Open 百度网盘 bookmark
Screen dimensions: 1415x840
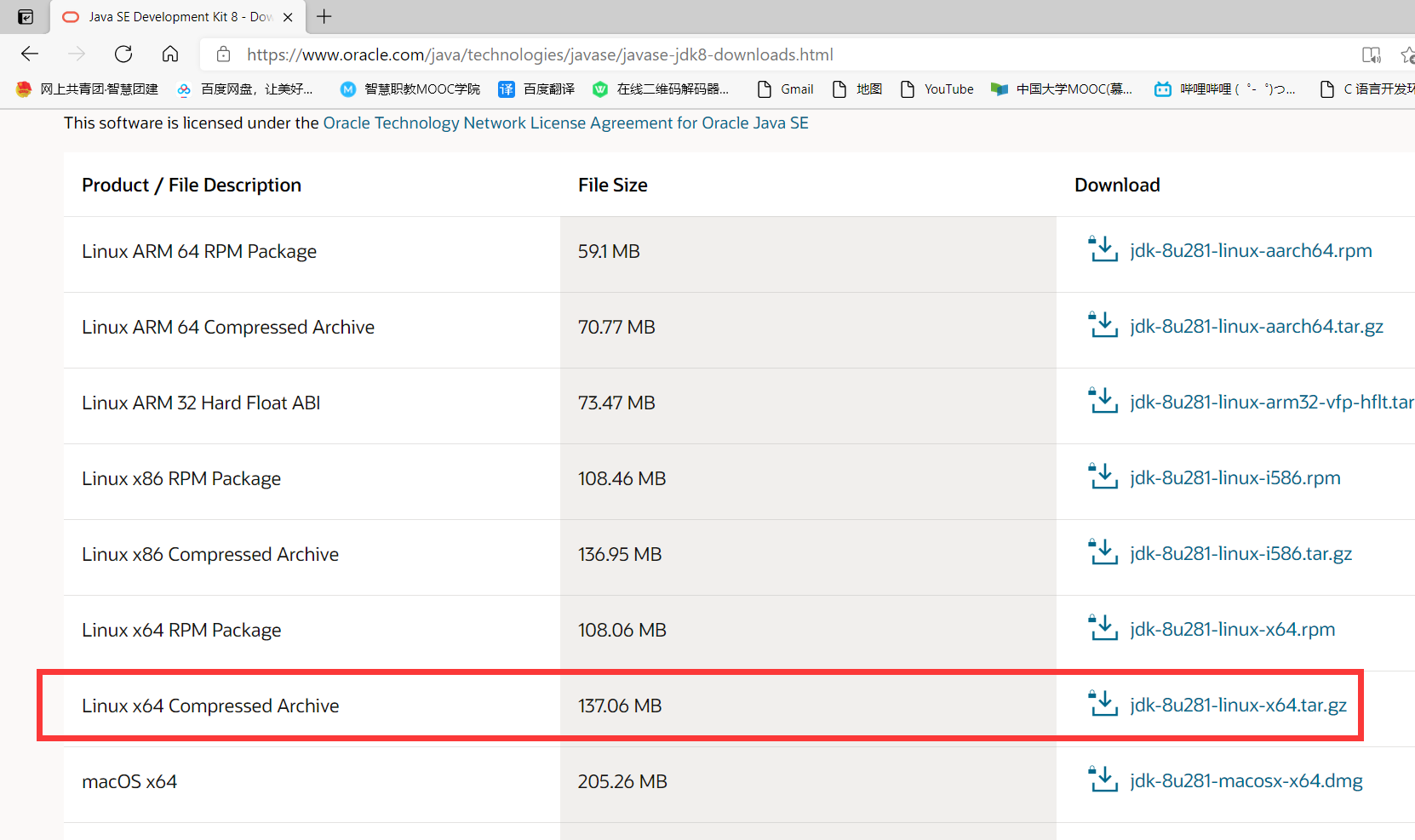(x=245, y=89)
